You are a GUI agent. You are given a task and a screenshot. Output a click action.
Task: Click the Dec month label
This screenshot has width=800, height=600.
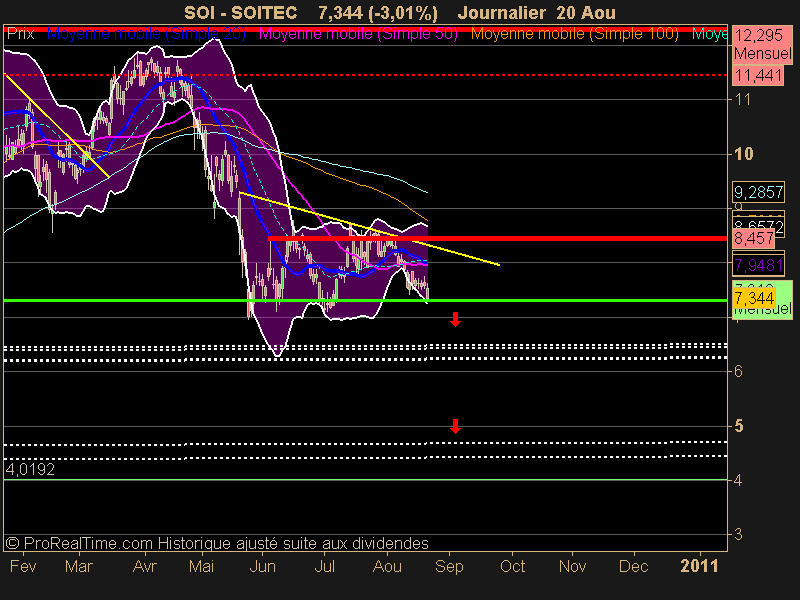point(634,566)
